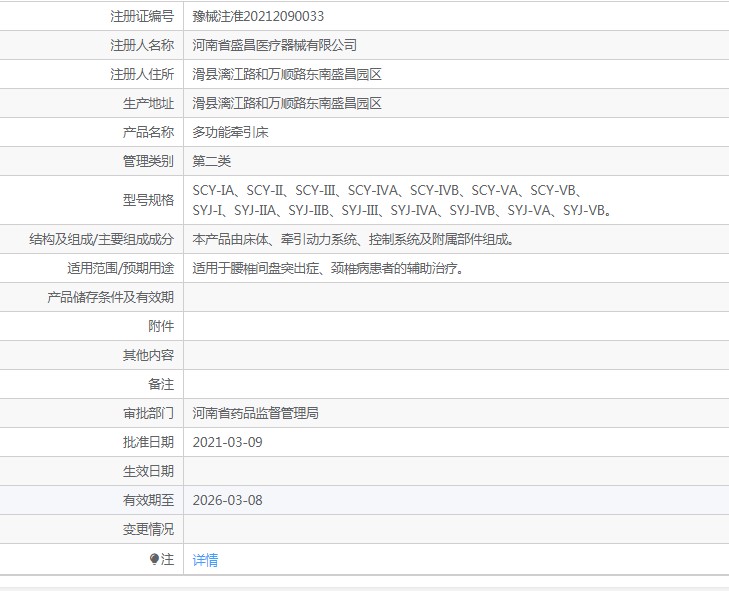Select intended use text 适用于腰椎间盘突出症
This screenshot has height=591, width=729.
point(328,268)
